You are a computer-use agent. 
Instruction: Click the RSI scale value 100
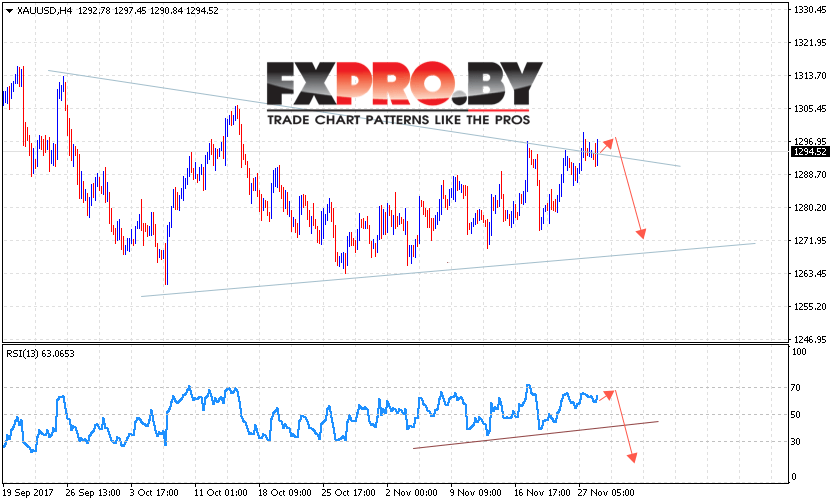pos(799,352)
